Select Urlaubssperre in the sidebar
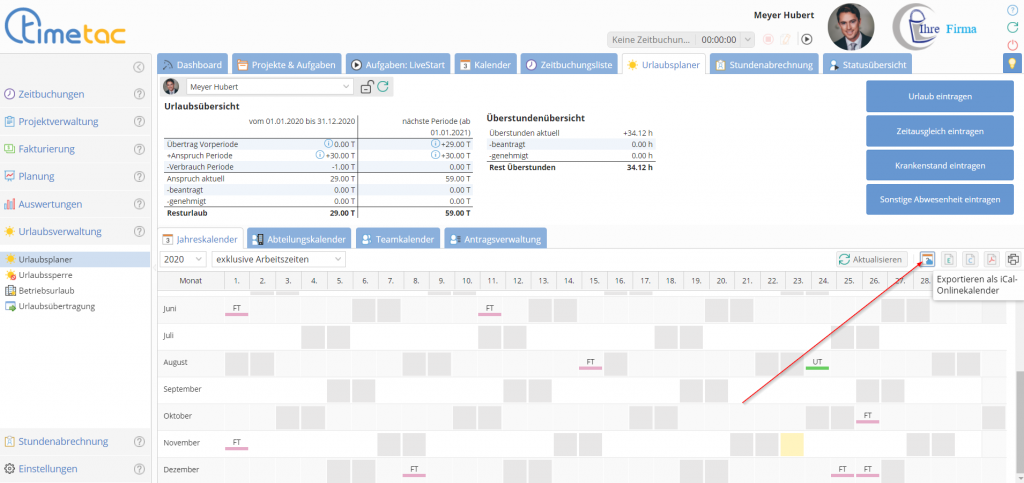The width and height of the screenshot is (1024, 483). coord(45,275)
